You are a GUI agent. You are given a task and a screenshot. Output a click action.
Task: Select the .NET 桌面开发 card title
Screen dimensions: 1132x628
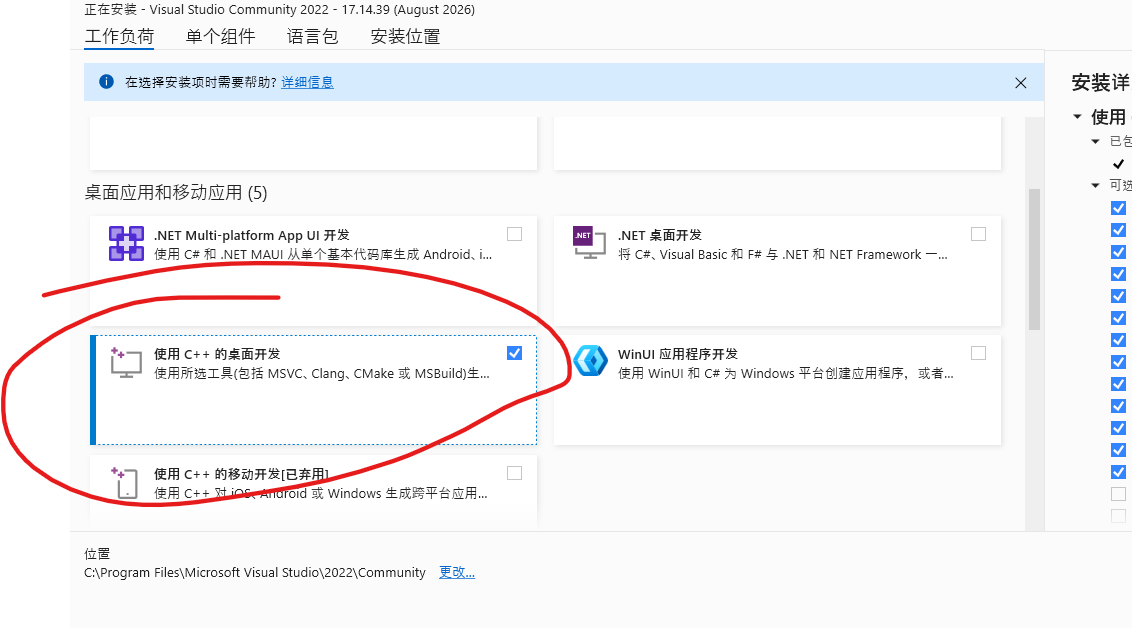click(x=660, y=235)
